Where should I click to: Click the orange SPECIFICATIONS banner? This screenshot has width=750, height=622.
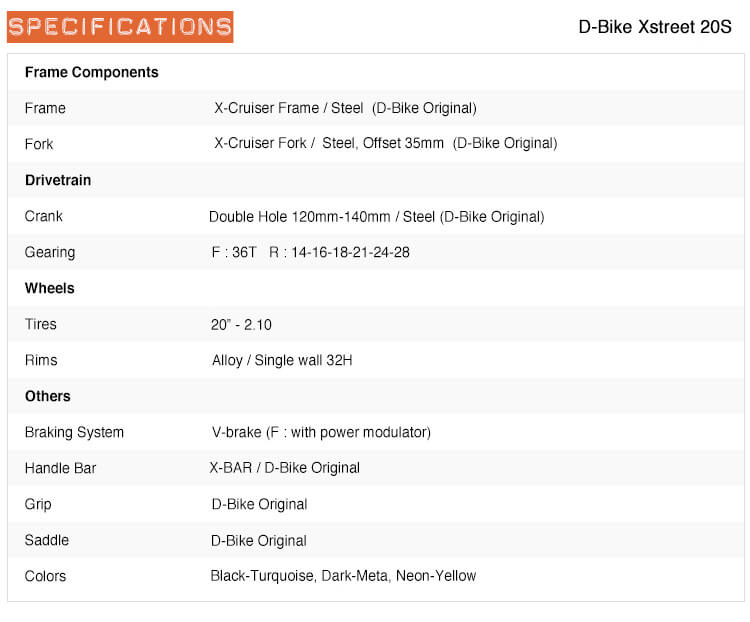click(x=120, y=27)
